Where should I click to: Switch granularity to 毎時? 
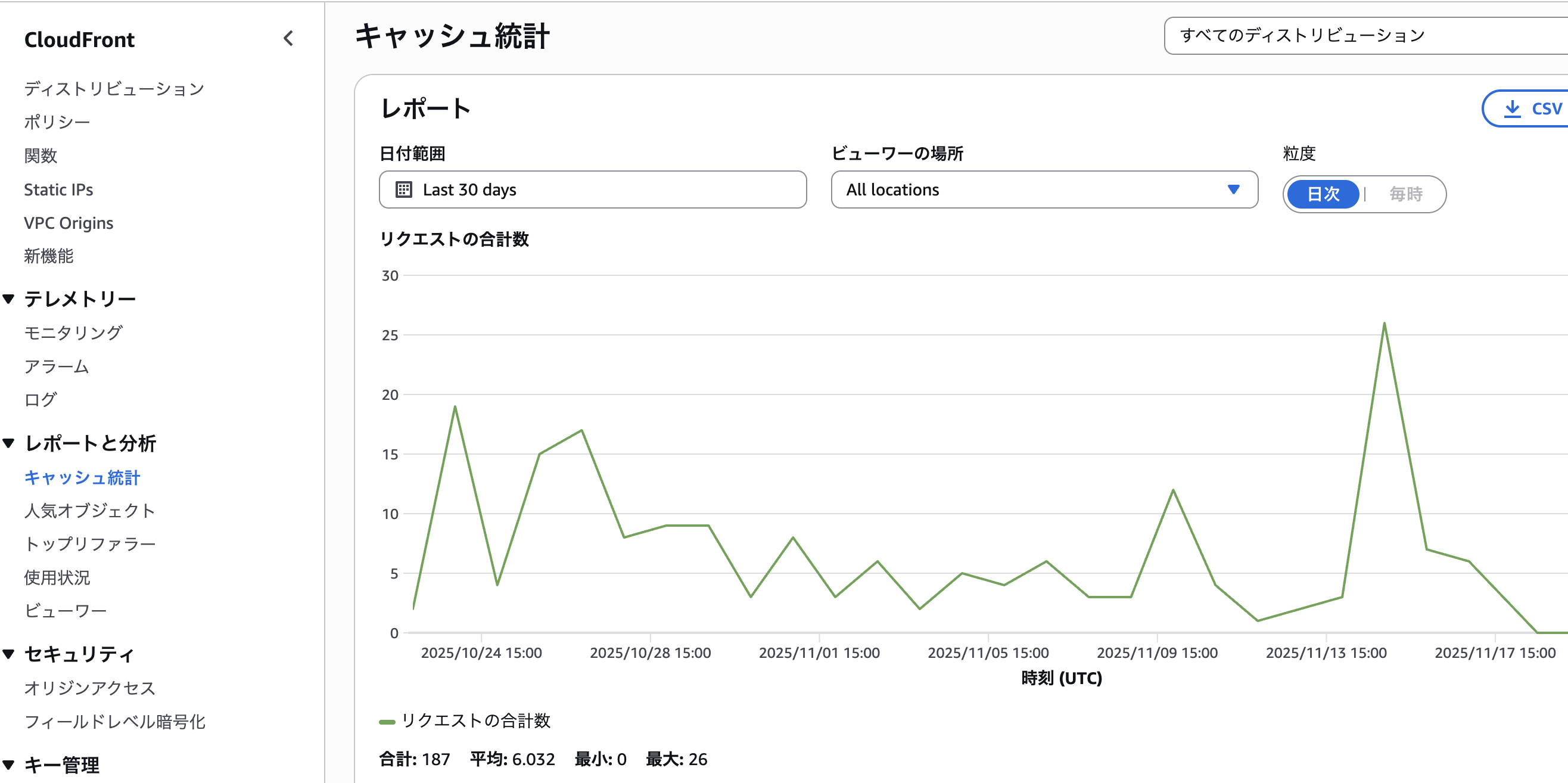pos(1405,194)
